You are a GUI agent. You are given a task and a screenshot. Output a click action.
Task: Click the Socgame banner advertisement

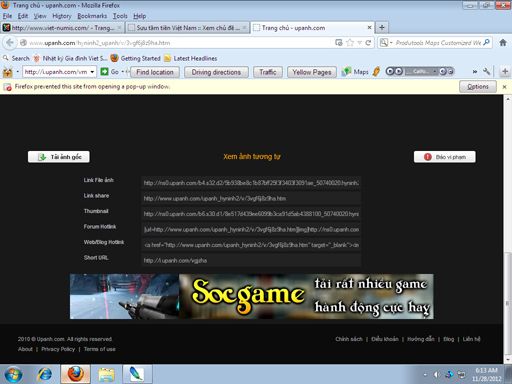[x=252, y=296]
